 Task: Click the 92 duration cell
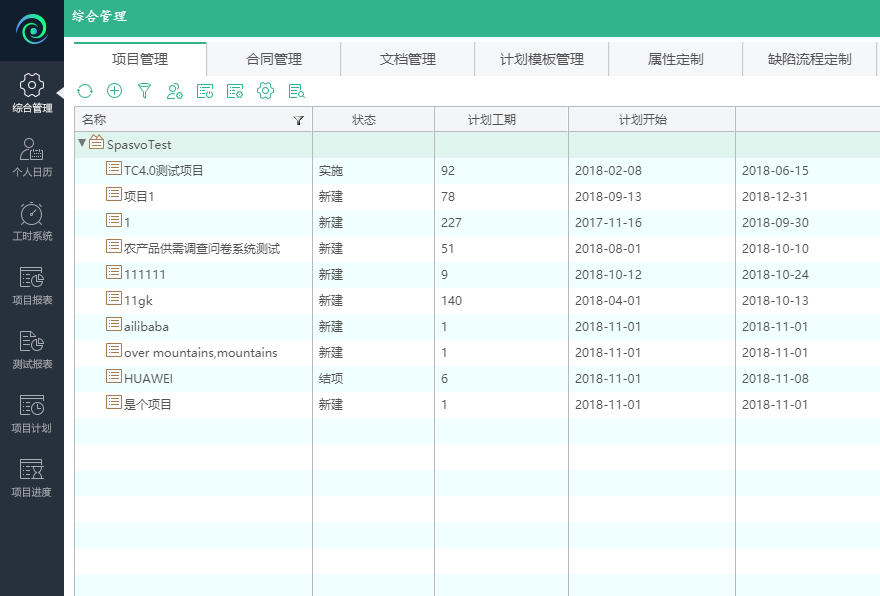(501, 171)
